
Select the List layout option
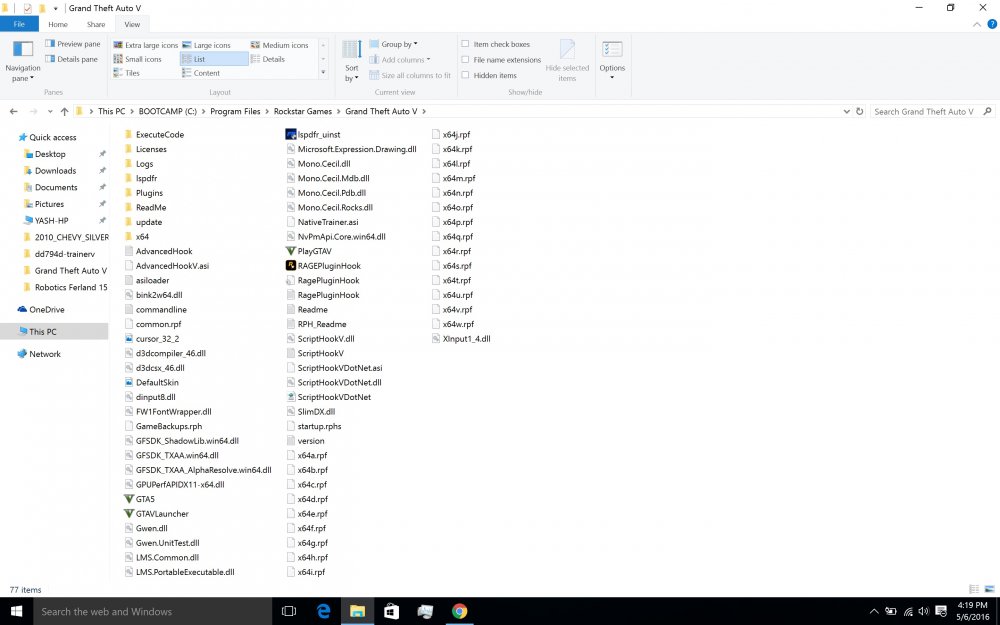(214, 59)
